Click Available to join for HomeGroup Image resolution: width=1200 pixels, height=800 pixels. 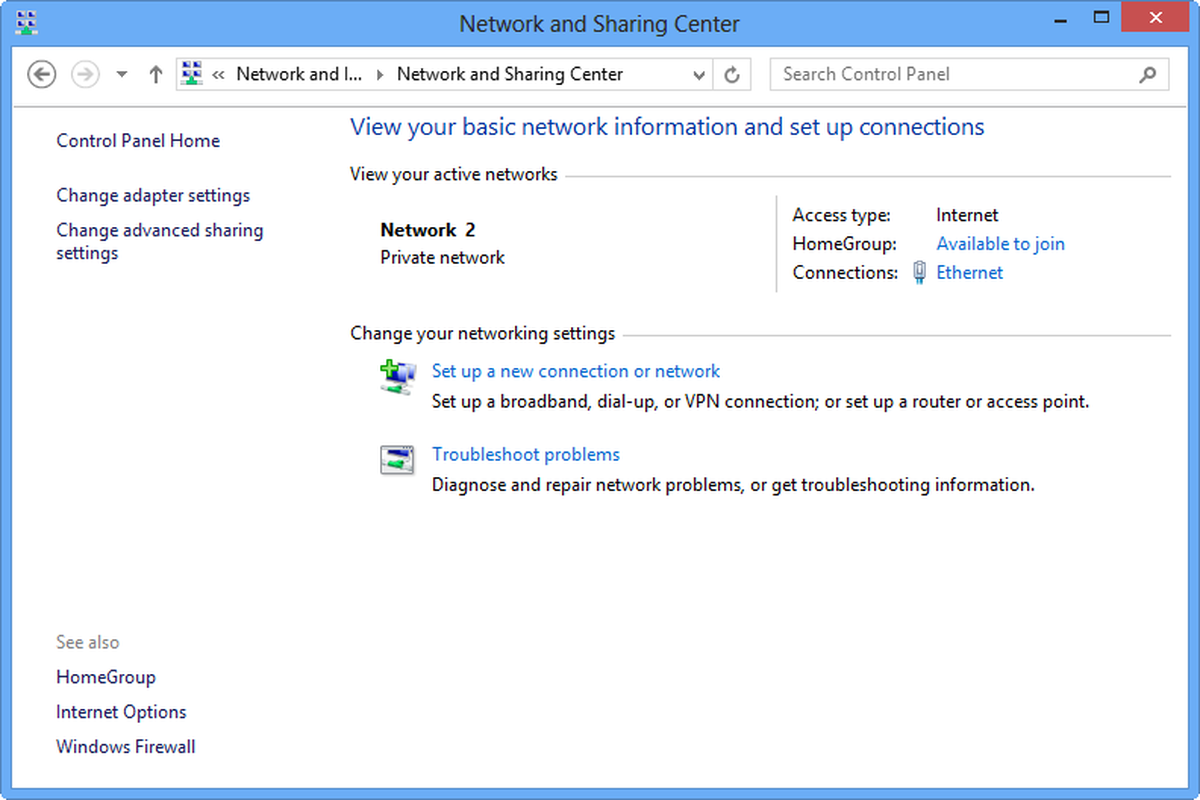1000,243
